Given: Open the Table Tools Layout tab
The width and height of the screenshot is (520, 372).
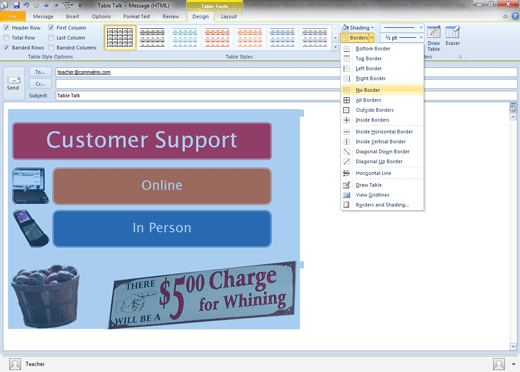Looking at the screenshot, I should (x=229, y=16).
